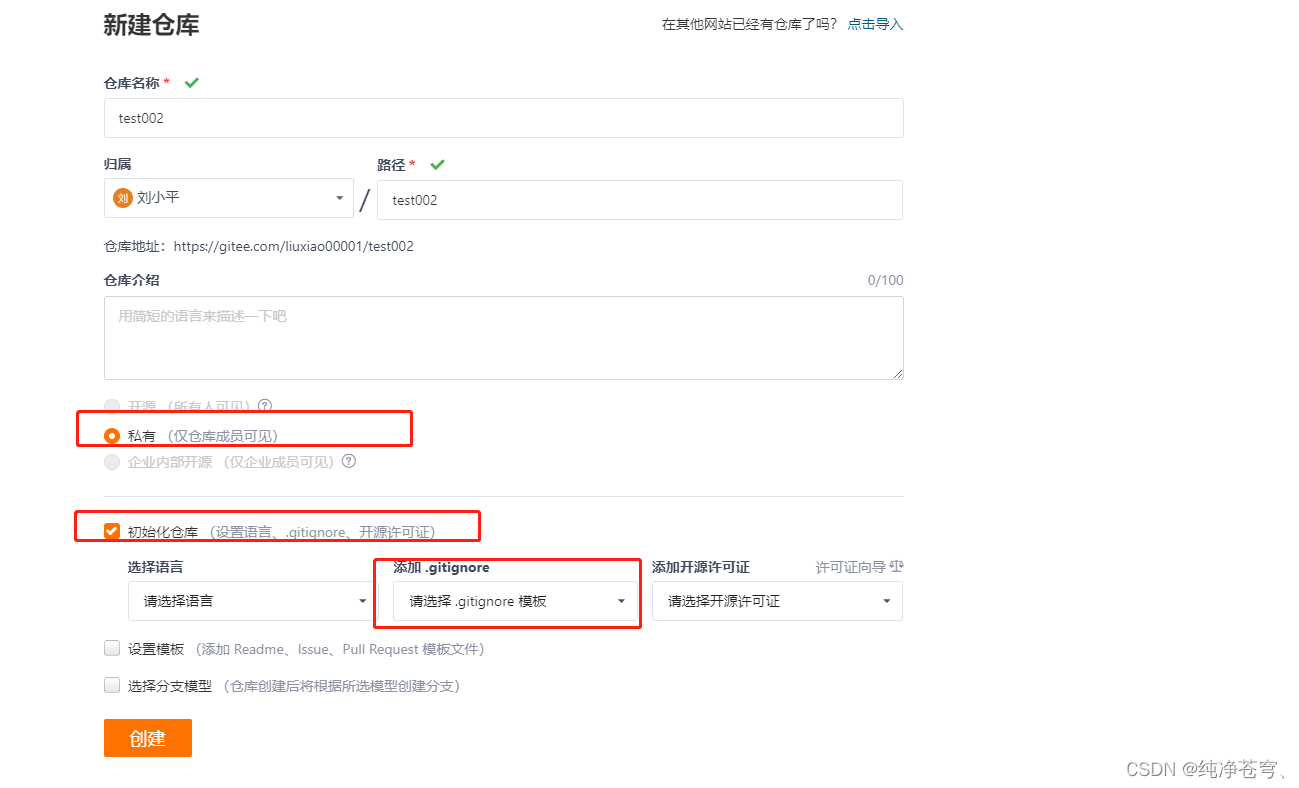This screenshot has width=1299, height=788.
Task: Click the gitee.com repository address link
Action: [293, 245]
